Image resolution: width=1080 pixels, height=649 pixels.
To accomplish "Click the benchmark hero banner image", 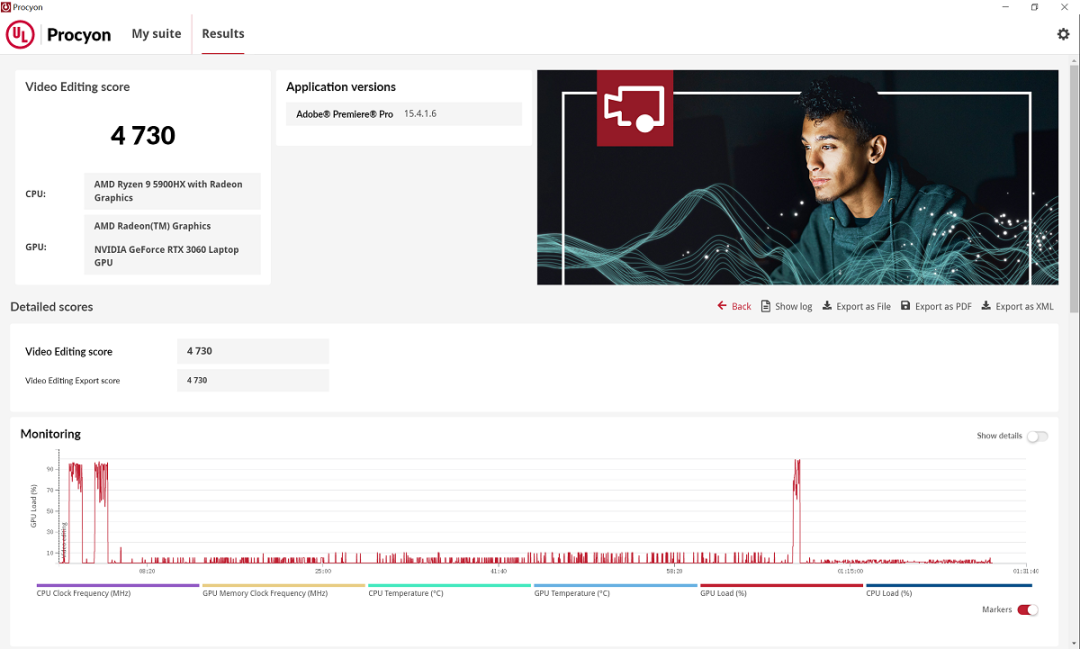I will tap(798, 177).
